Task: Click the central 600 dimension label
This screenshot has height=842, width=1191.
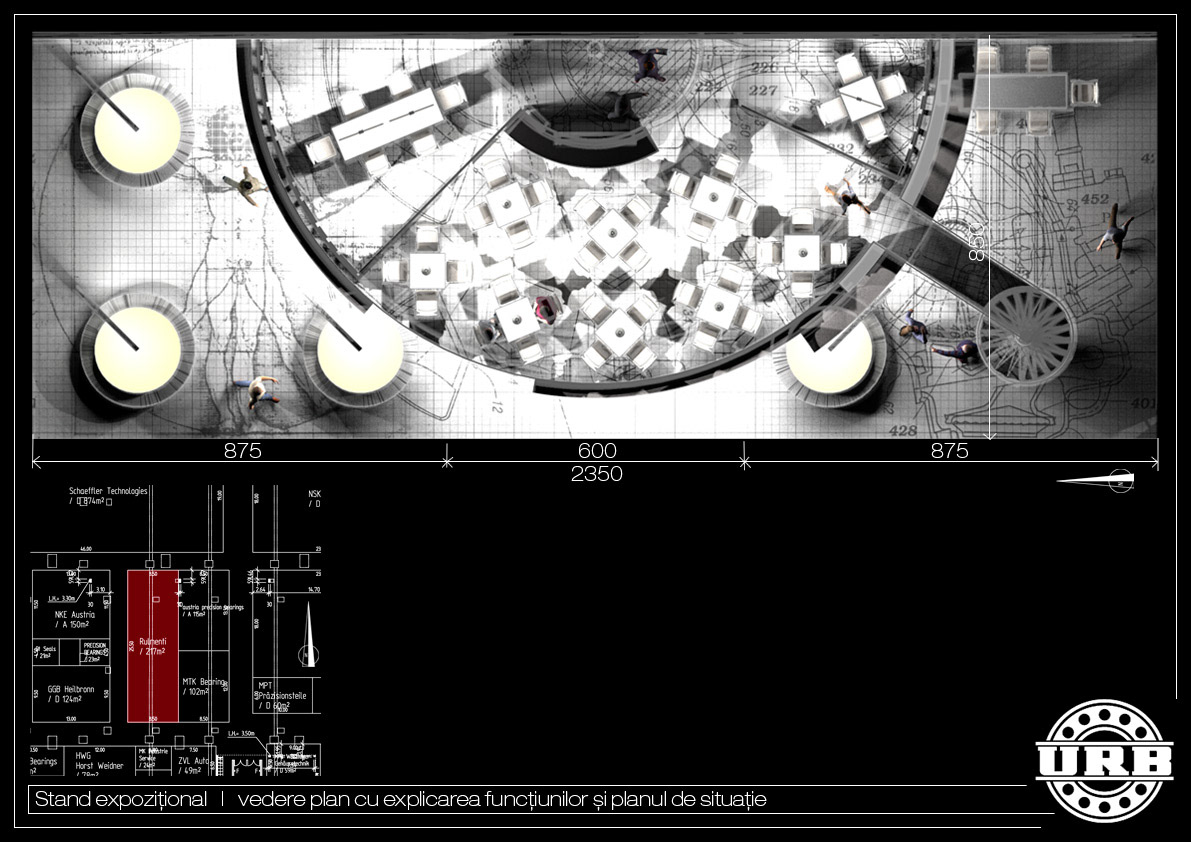Action: (x=596, y=451)
